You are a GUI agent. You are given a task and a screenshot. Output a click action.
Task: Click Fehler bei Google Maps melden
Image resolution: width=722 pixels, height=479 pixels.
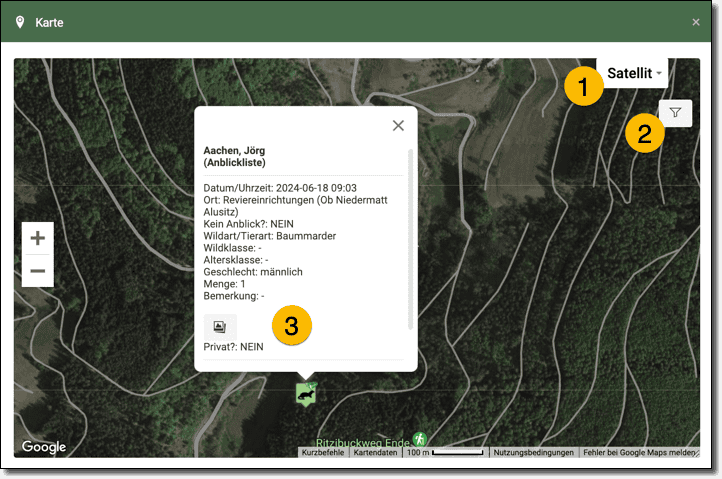640,453
